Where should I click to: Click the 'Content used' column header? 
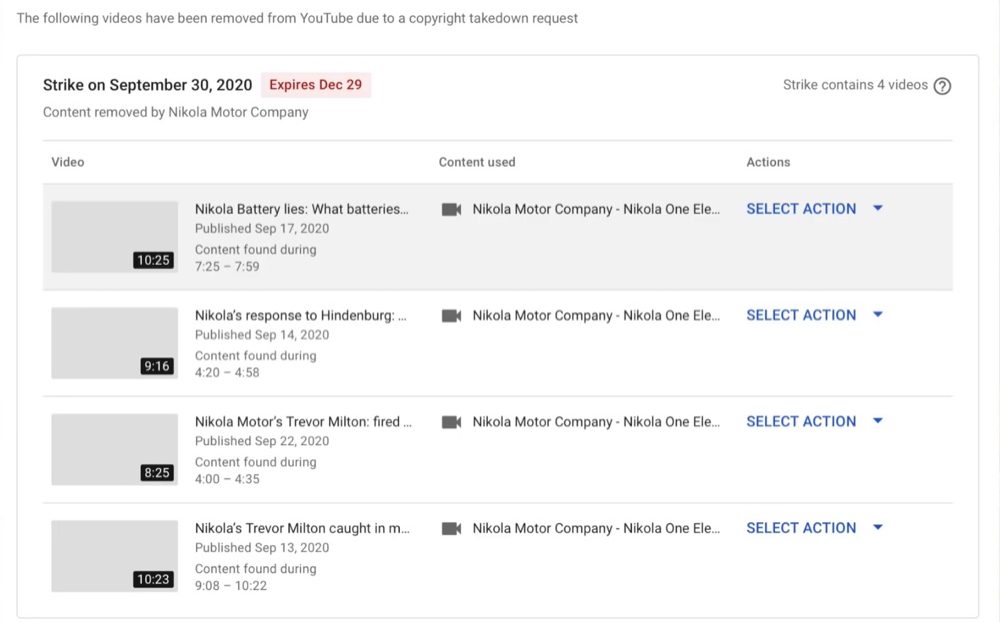click(x=477, y=162)
